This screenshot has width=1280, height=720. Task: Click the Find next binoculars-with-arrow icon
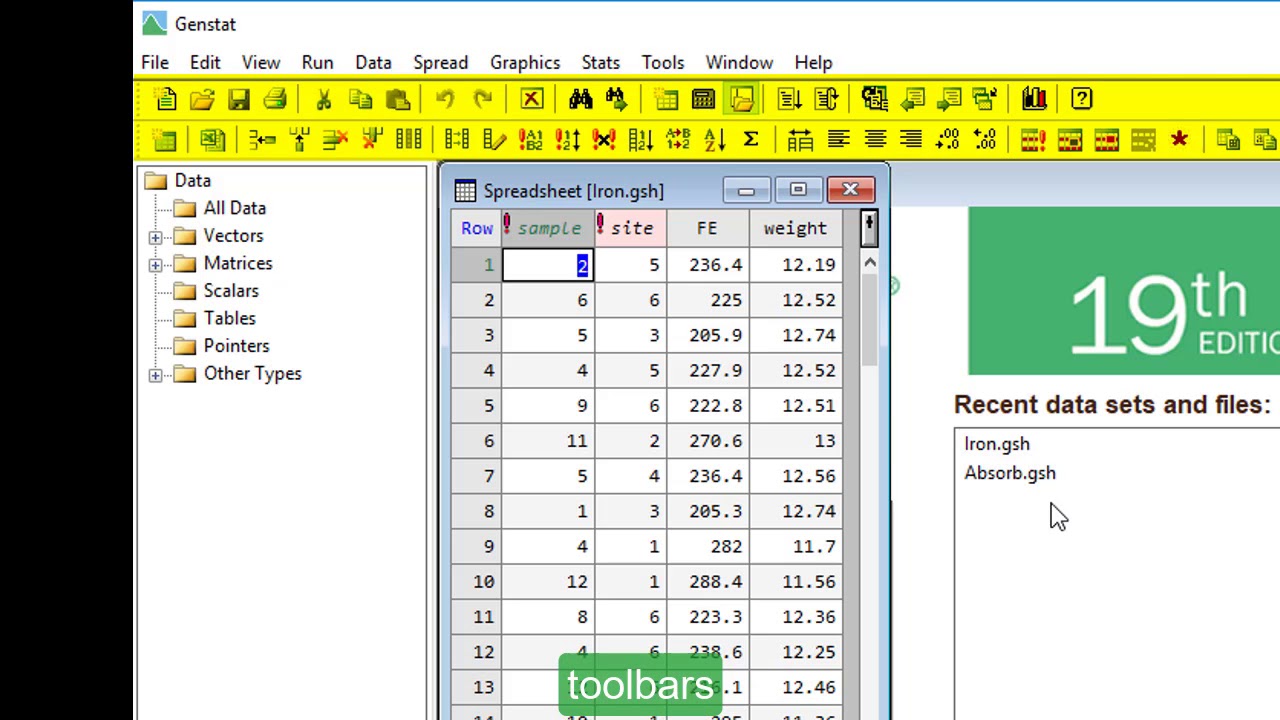[x=616, y=99]
